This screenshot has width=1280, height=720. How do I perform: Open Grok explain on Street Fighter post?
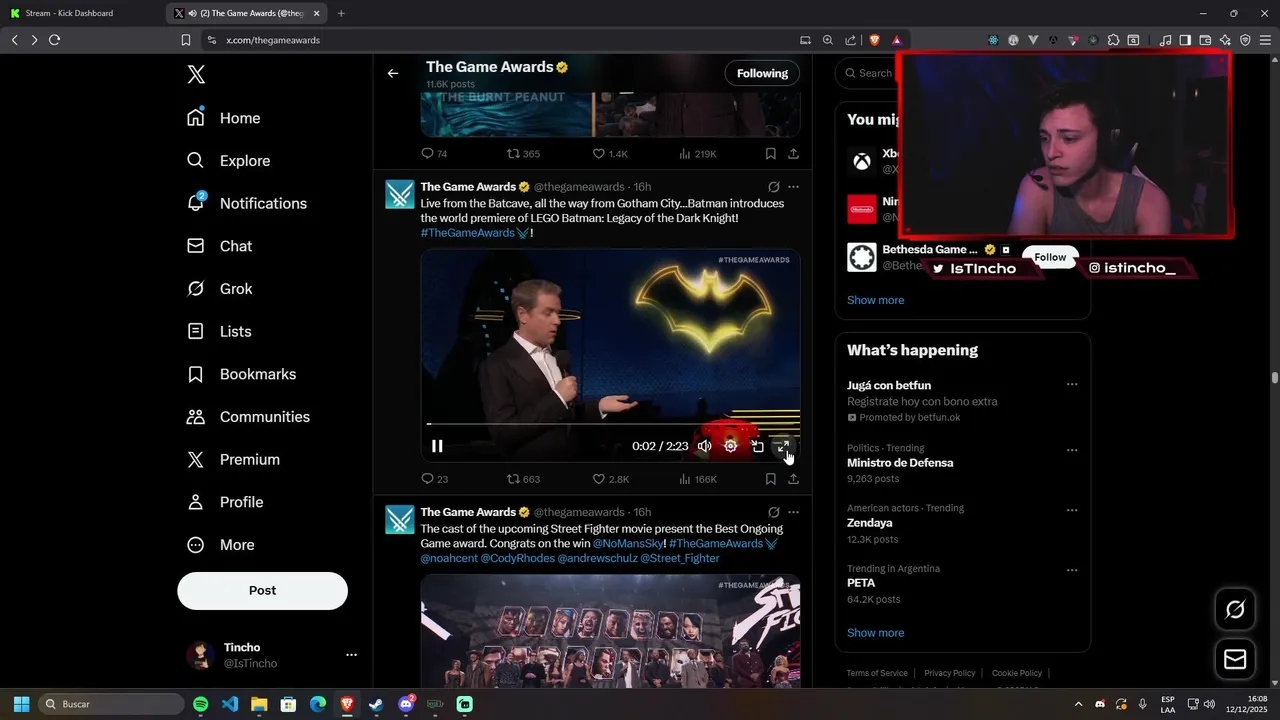tap(773, 512)
